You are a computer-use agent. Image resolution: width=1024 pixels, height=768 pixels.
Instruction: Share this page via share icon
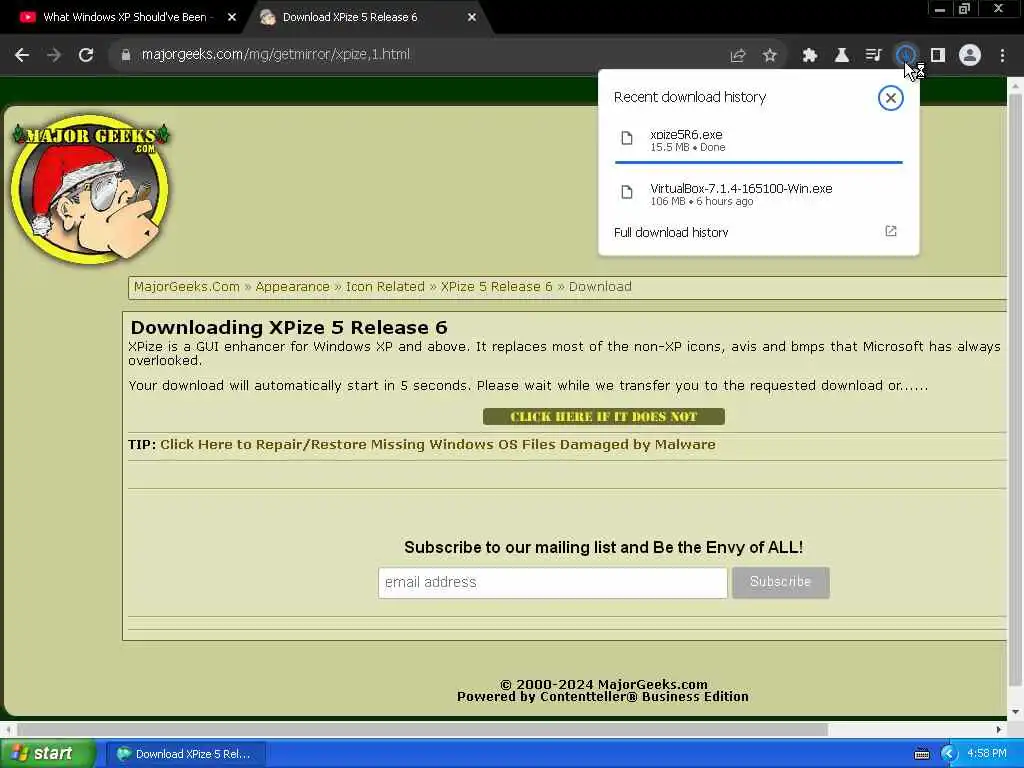pyautogui.click(x=738, y=56)
